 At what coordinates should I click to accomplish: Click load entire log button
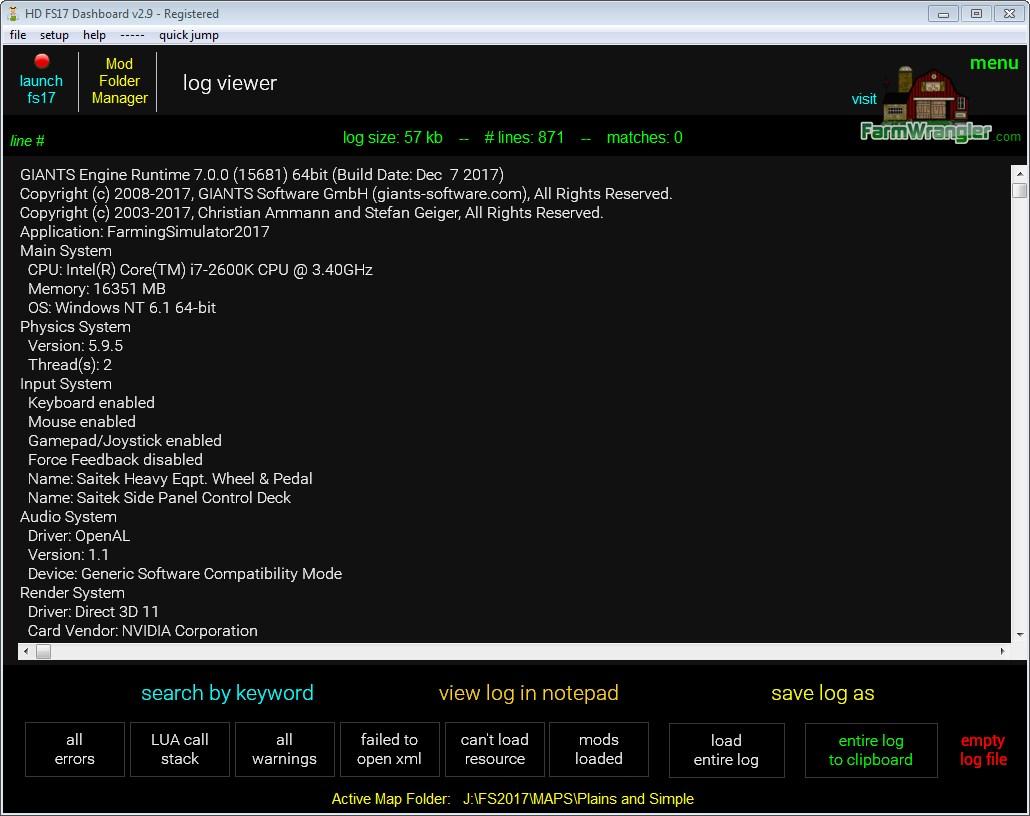pos(726,750)
